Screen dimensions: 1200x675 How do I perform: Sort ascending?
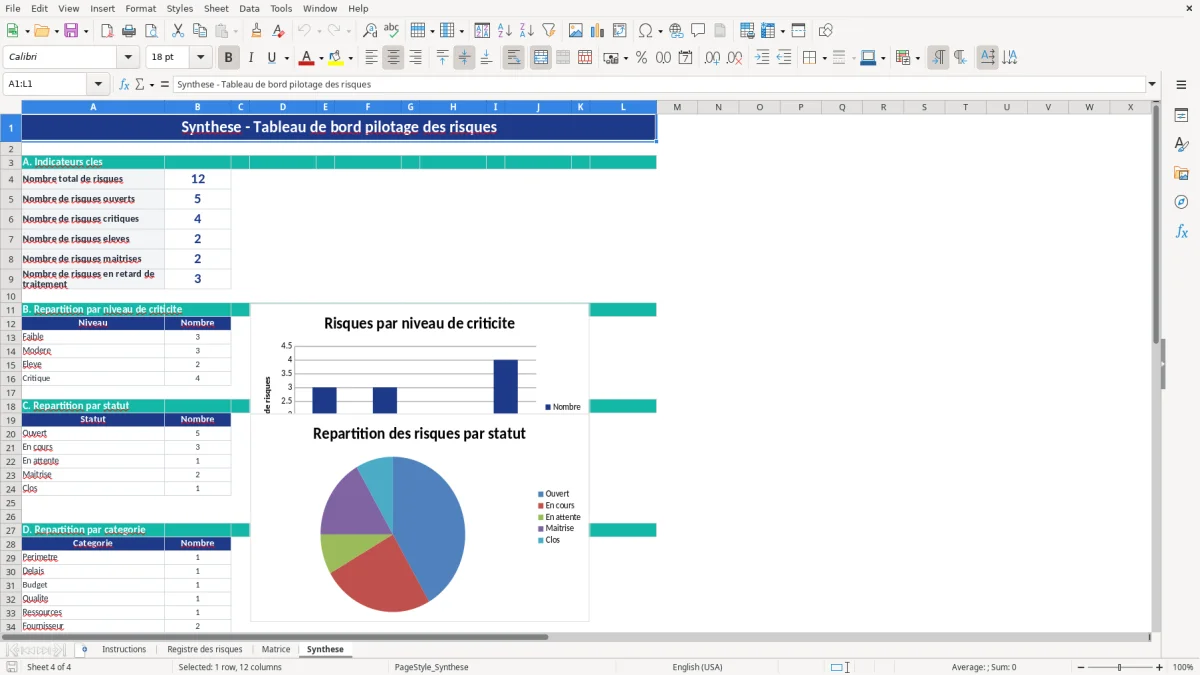505,31
